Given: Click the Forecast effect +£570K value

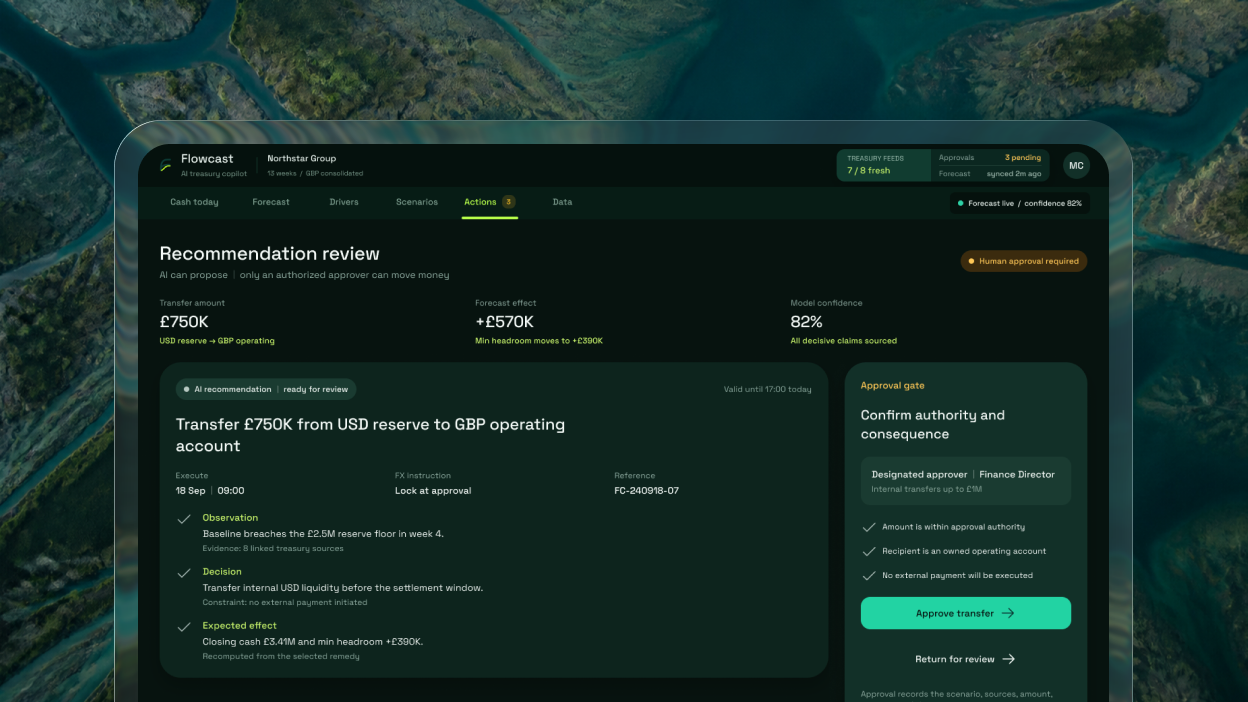Looking at the screenshot, I should (x=505, y=322).
